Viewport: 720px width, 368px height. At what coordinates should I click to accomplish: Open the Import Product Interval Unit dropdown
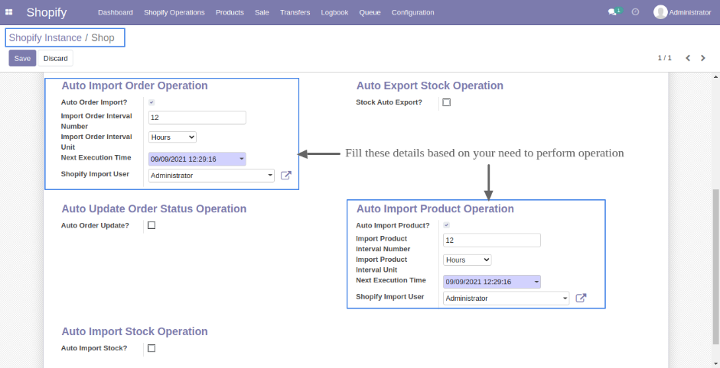[467, 260]
